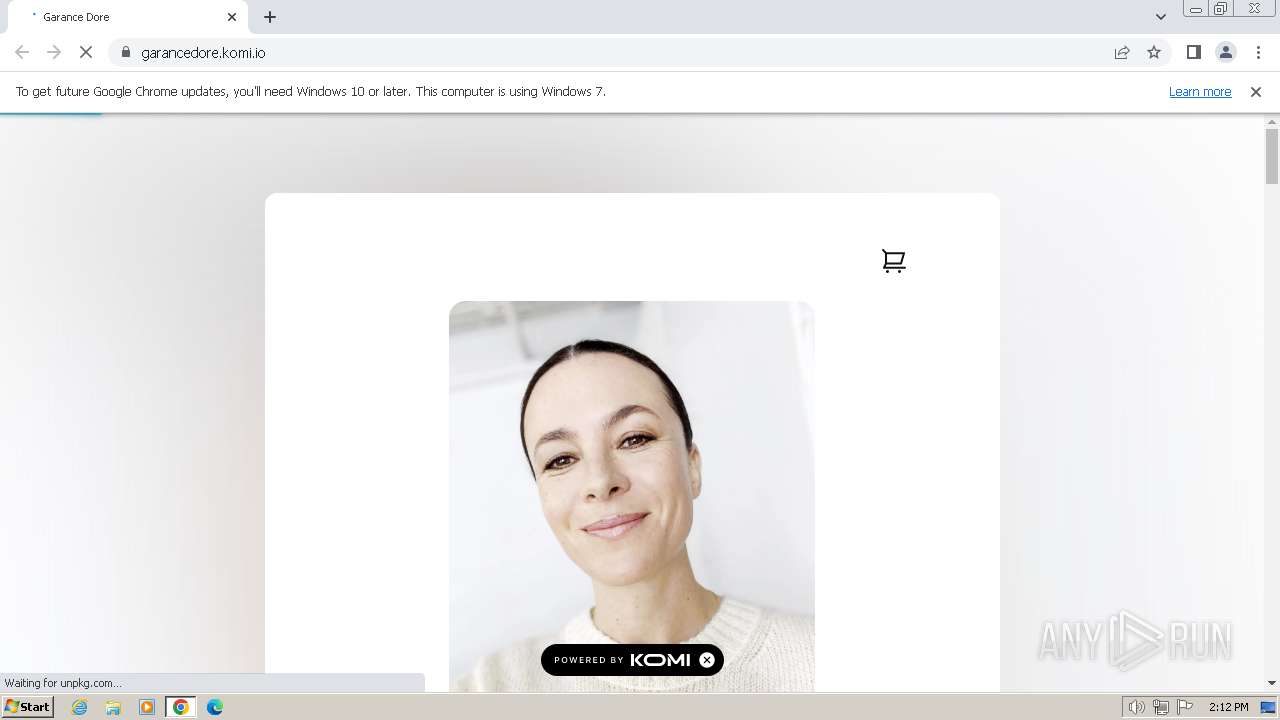Dismiss the Powered by Komi banner
Screen dimensions: 1280x720
707,660
